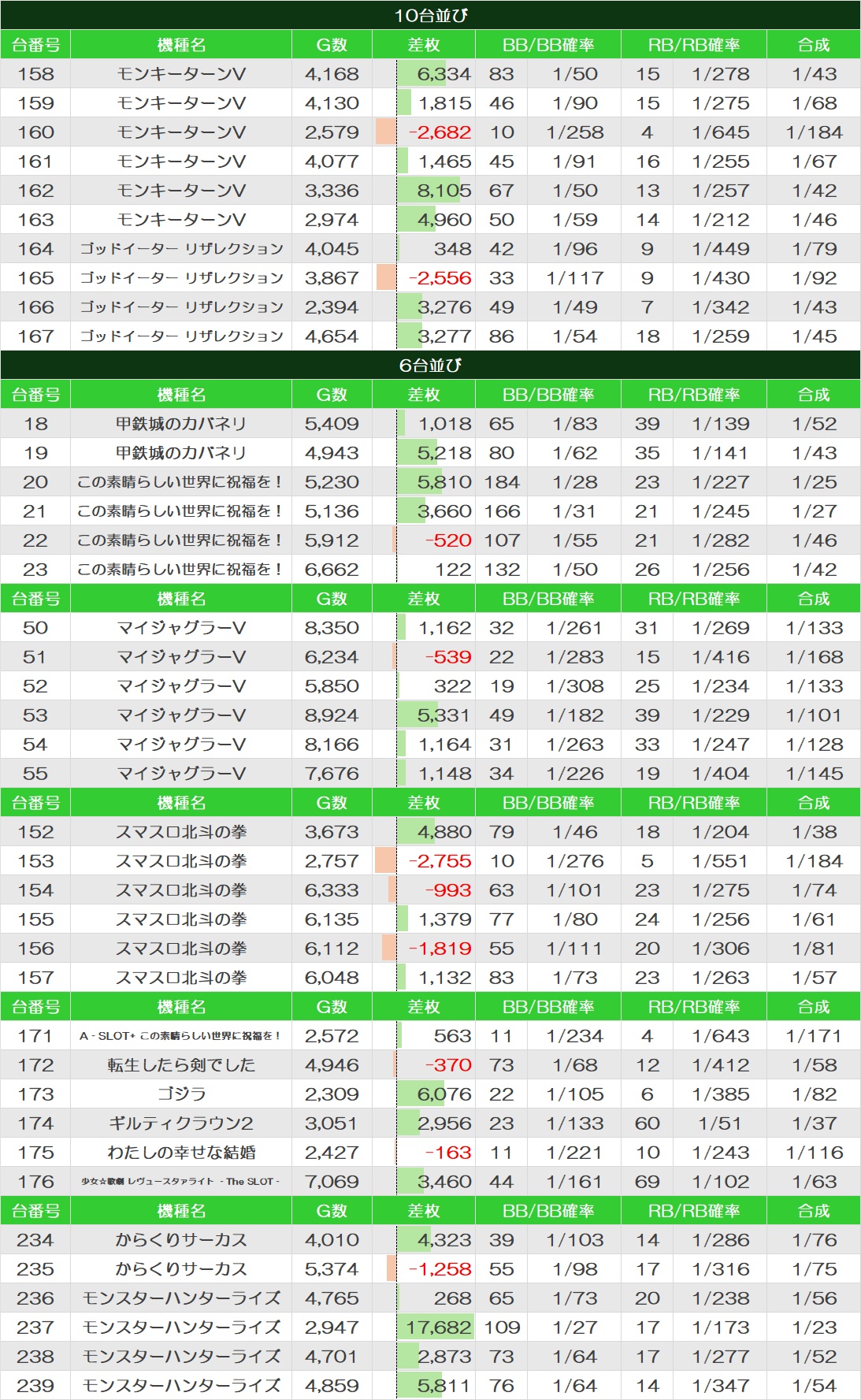Click the -2,556 difference value in row 165

[x=440, y=278]
